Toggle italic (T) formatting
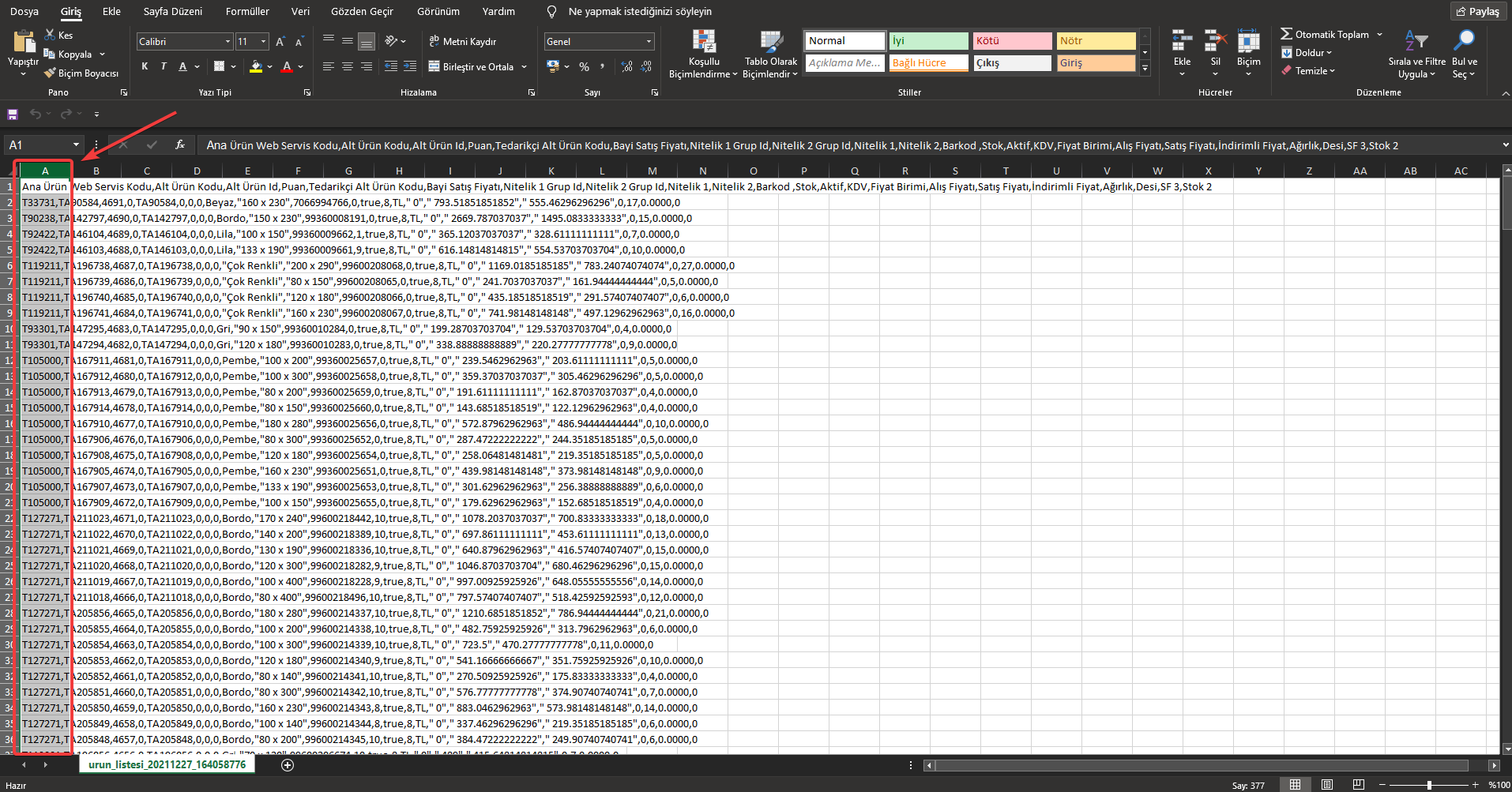The height and width of the screenshot is (792, 1512). pyautogui.click(x=164, y=66)
